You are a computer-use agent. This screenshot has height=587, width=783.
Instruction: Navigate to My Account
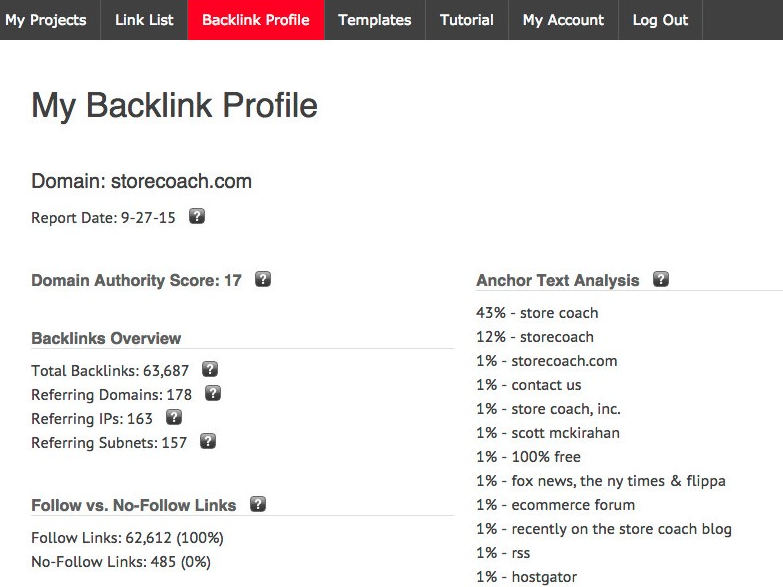pos(563,20)
